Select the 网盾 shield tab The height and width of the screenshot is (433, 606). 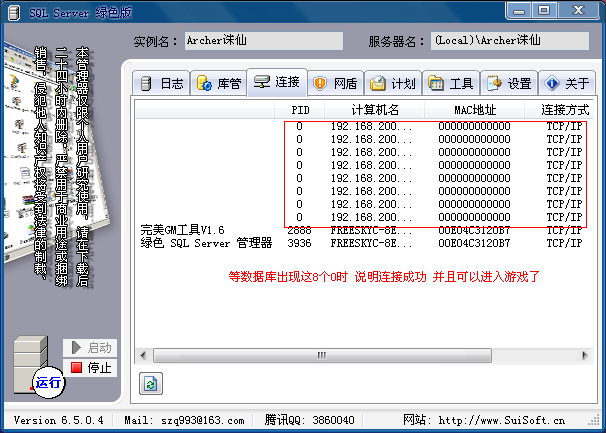(335, 83)
